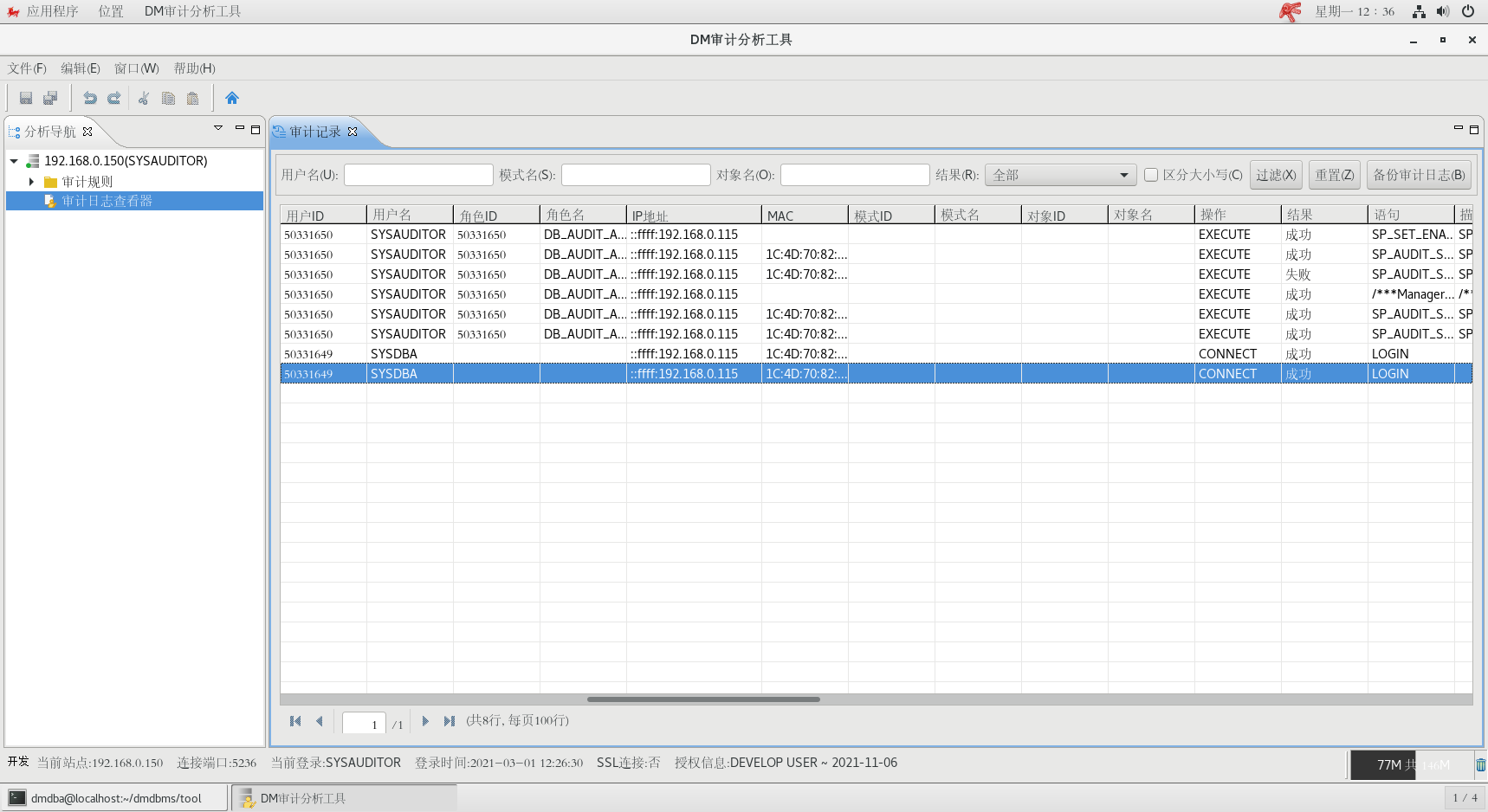
Task: Click the garbage collector trash icon
Action: 1480,765
